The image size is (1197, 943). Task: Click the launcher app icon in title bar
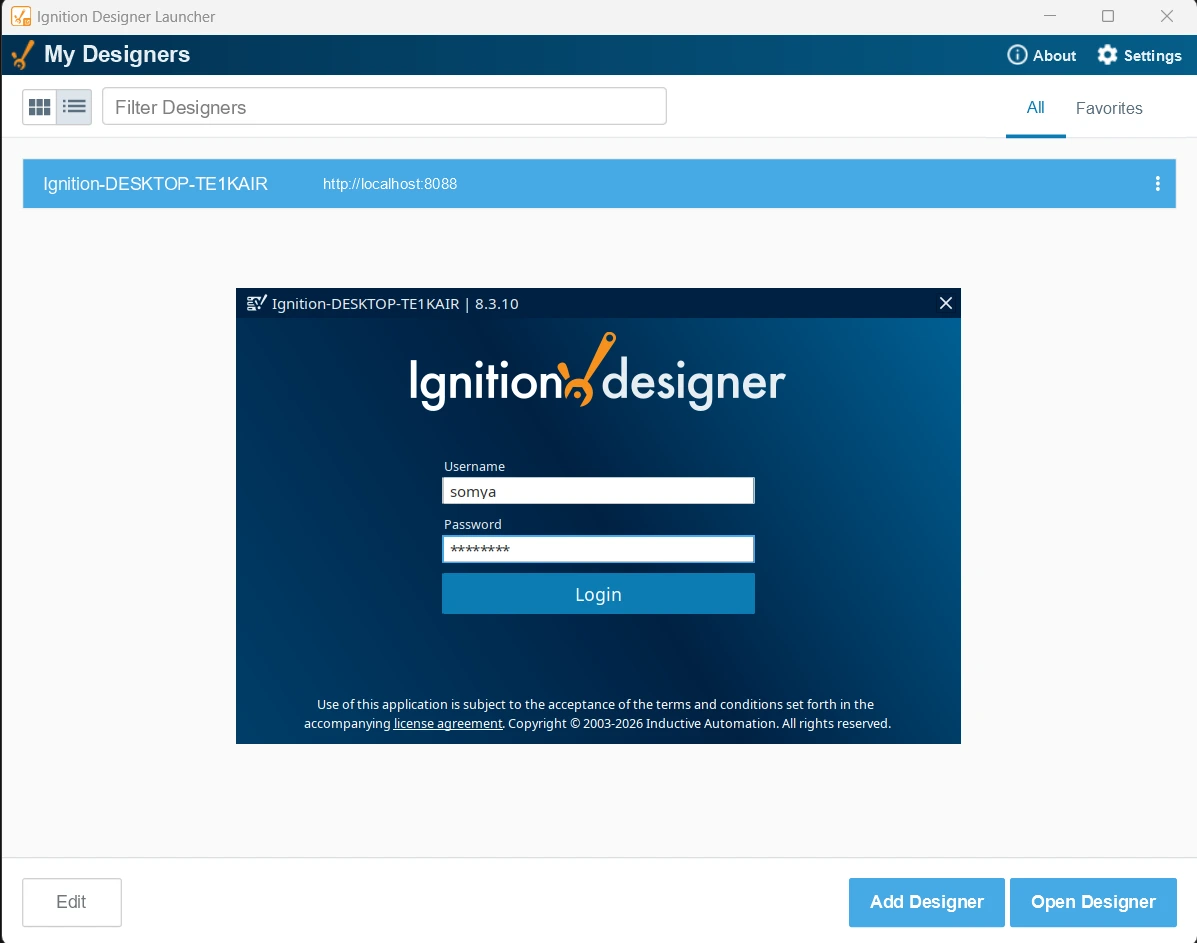(x=21, y=16)
